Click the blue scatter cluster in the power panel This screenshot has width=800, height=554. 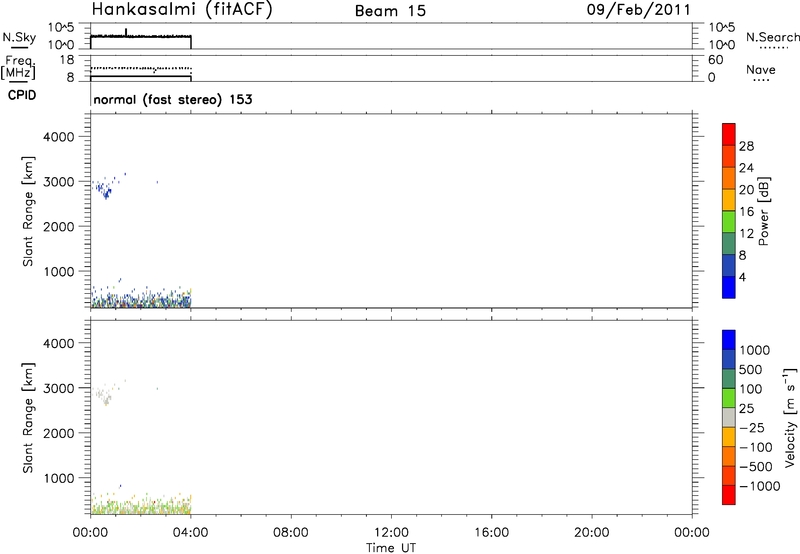106,190
